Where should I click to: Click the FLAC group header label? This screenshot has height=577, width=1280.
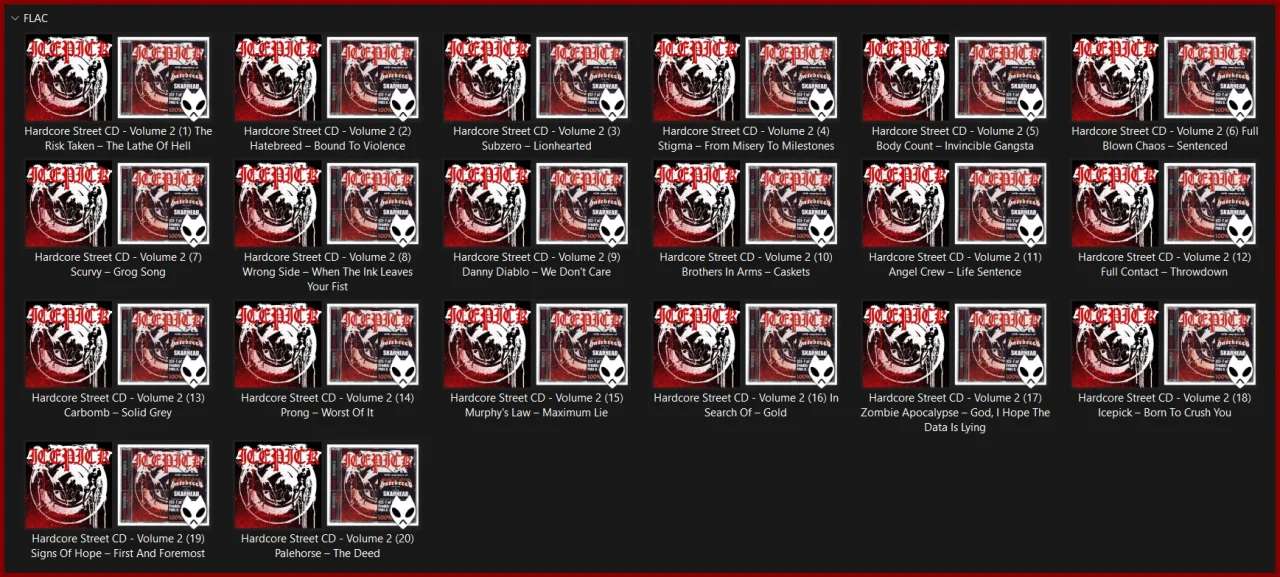coord(36,18)
